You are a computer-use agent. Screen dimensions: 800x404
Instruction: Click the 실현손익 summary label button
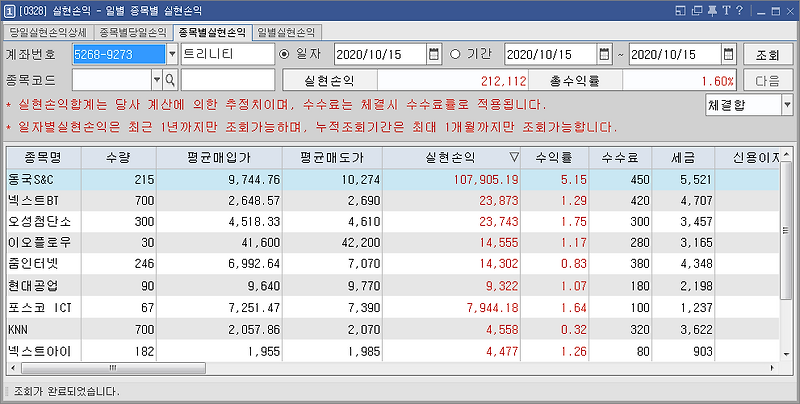click(330, 80)
